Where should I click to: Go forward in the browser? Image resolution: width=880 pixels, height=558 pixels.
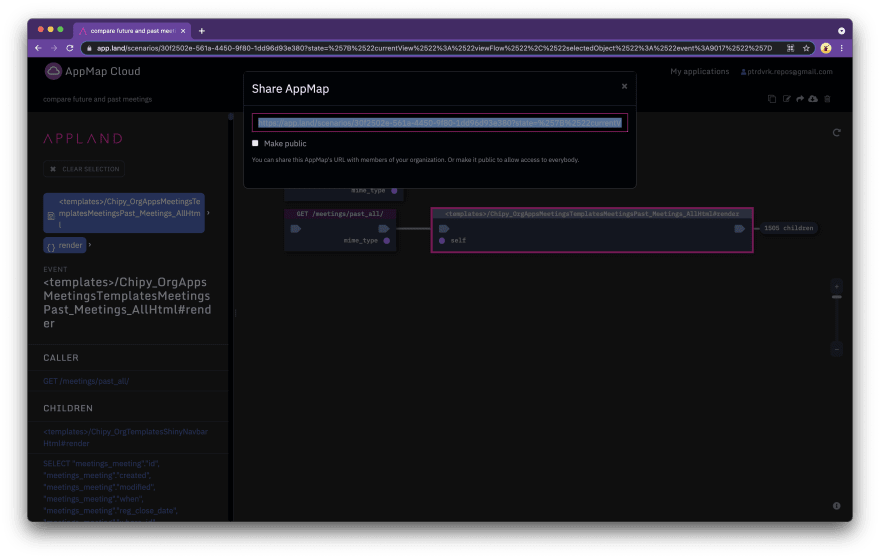coord(54,48)
